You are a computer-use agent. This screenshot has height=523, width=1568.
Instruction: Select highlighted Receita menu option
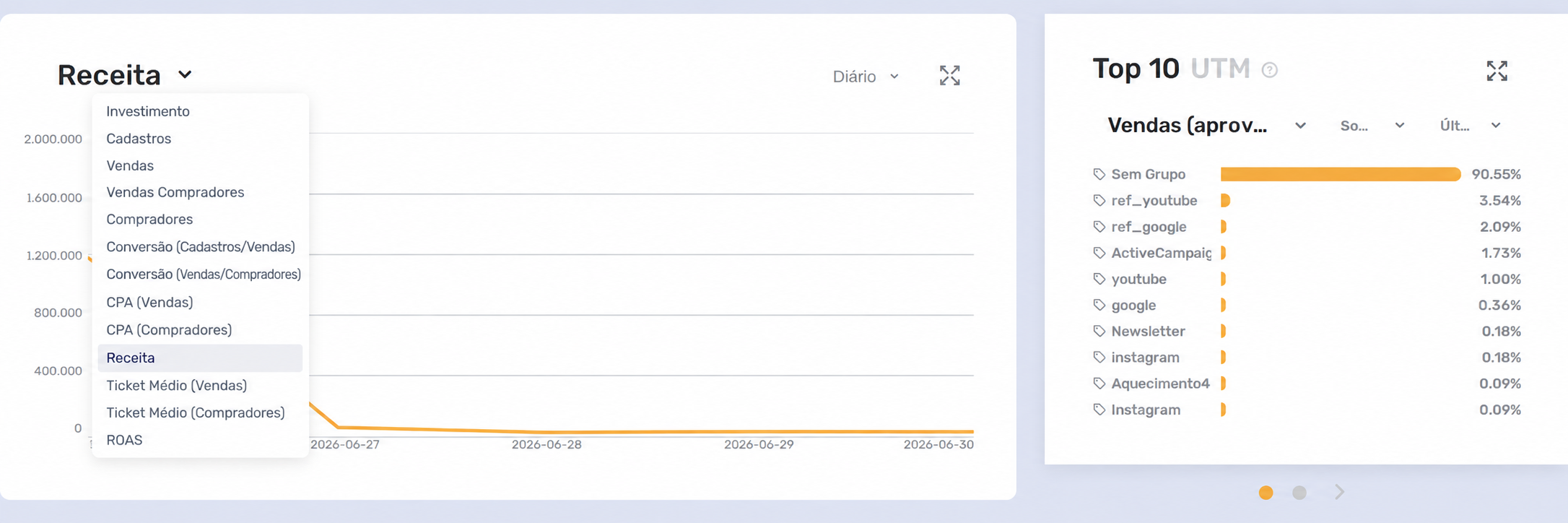tap(200, 358)
